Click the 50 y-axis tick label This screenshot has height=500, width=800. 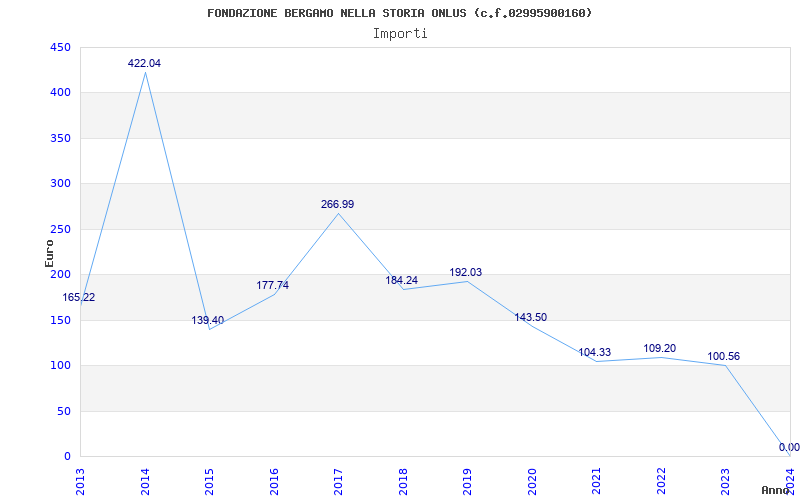pyautogui.click(x=63, y=411)
